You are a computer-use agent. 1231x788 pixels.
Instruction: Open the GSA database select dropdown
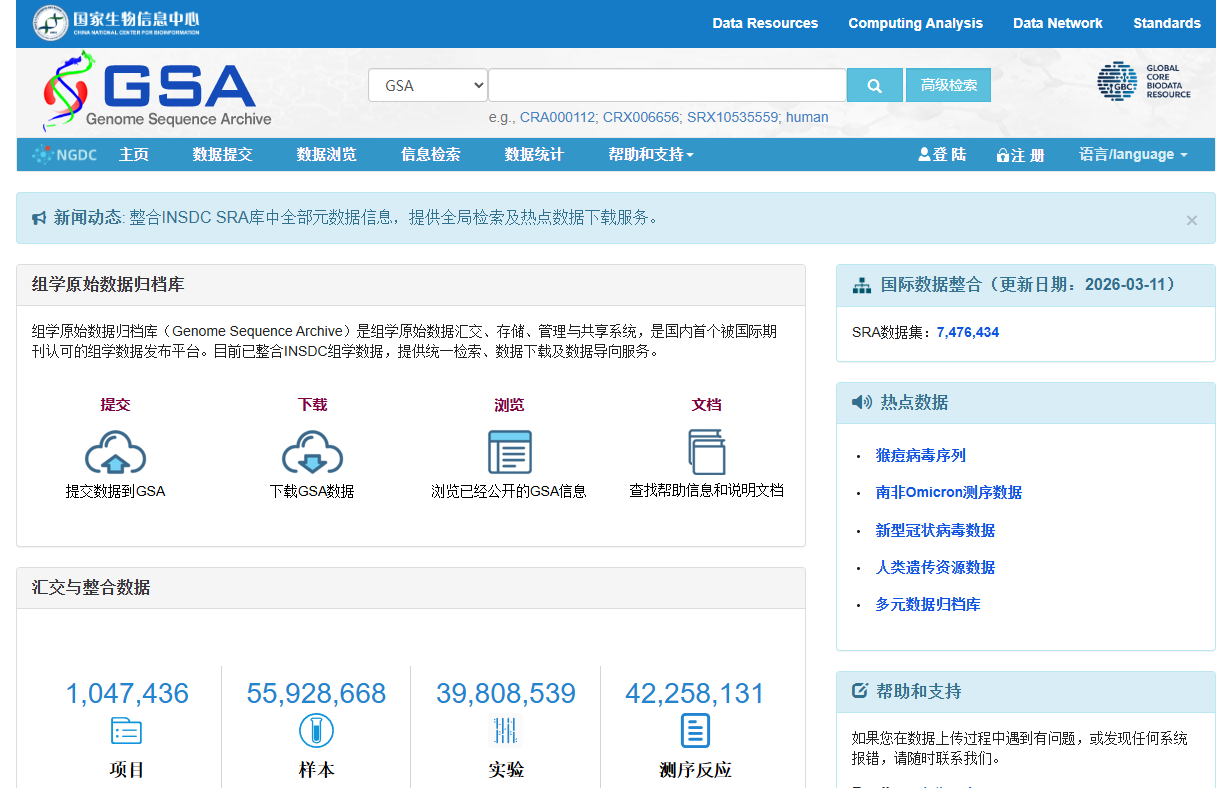click(428, 85)
